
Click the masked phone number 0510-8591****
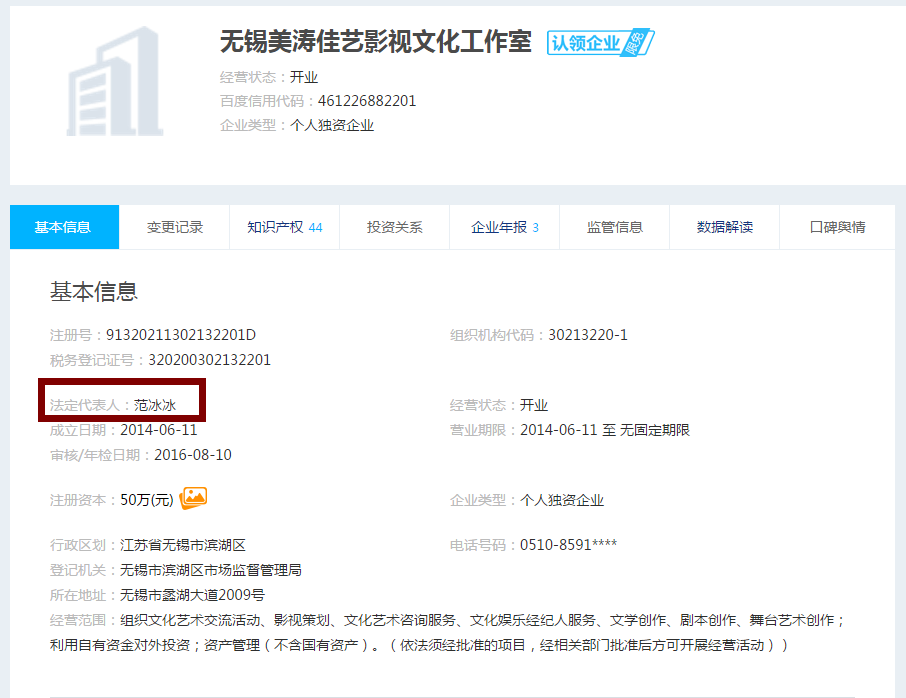pos(568,545)
